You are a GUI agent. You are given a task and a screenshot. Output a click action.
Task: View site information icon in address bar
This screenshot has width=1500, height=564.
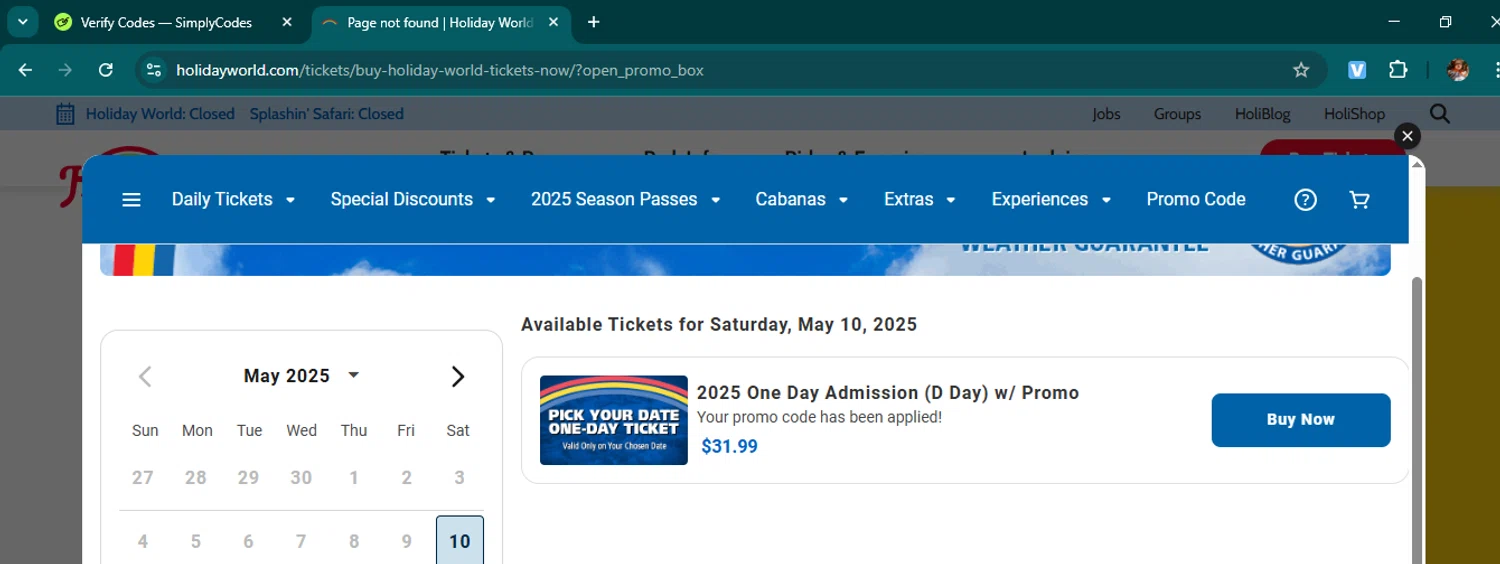click(x=153, y=70)
